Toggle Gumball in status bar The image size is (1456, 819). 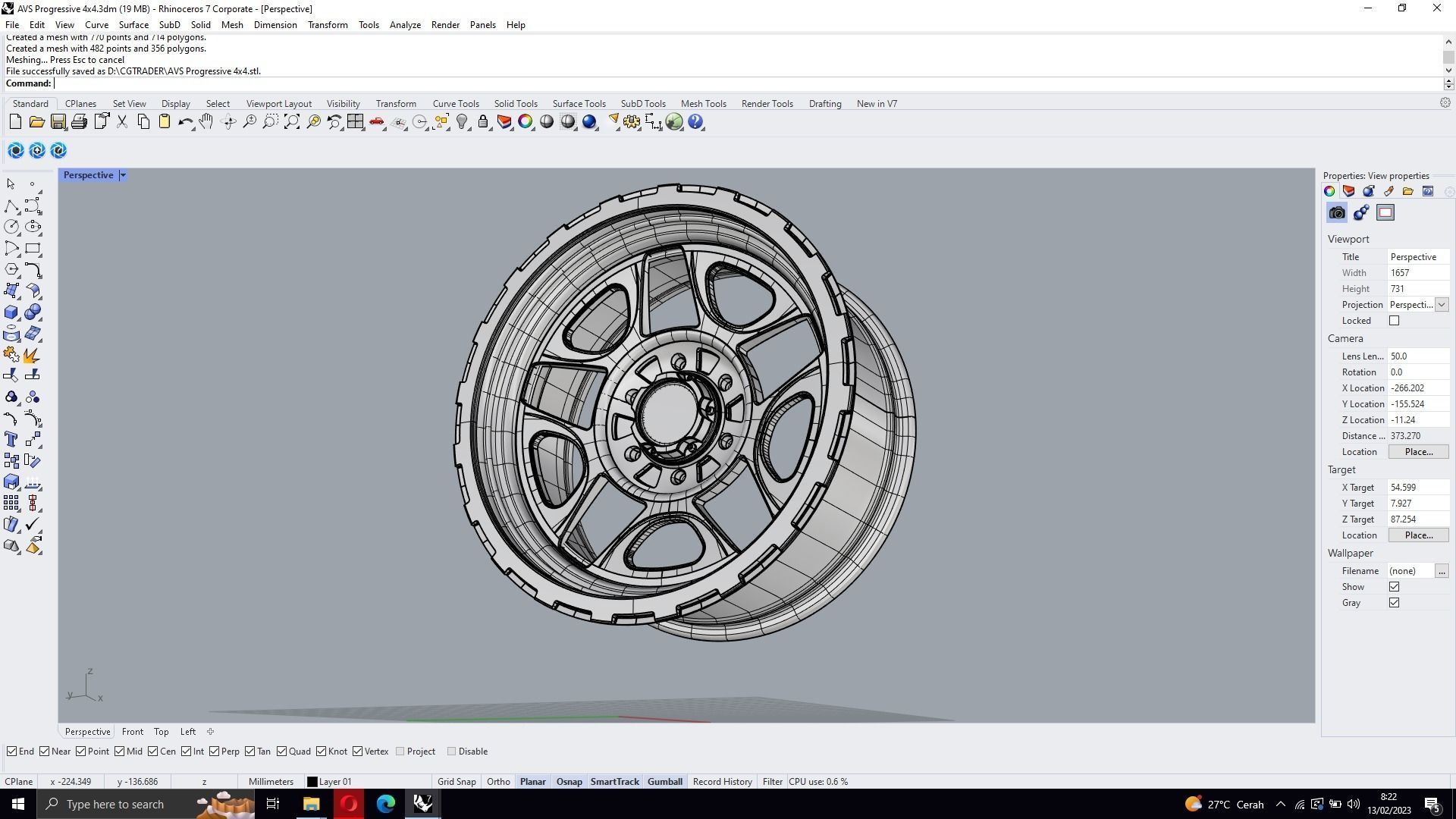coord(664,782)
